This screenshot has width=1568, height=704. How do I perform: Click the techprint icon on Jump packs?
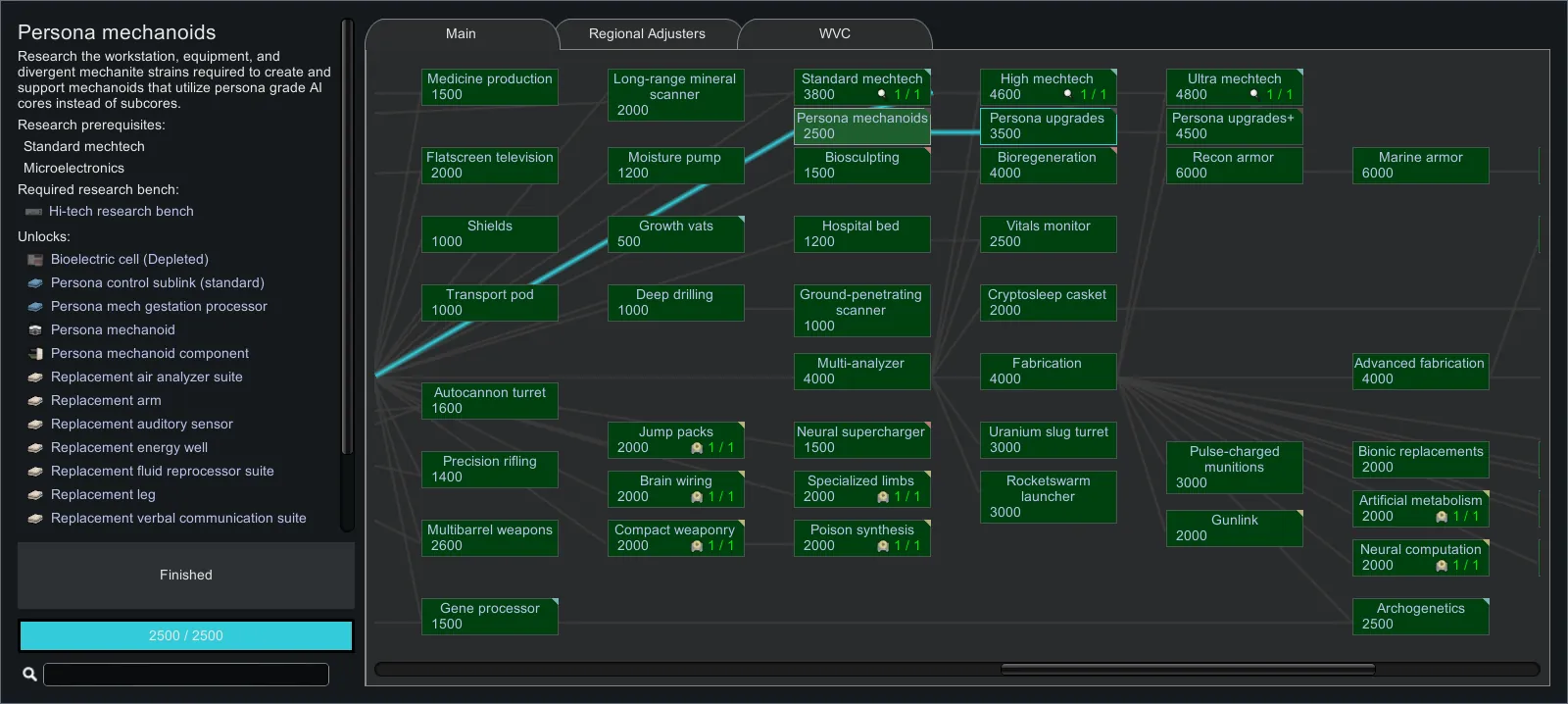(x=697, y=448)
